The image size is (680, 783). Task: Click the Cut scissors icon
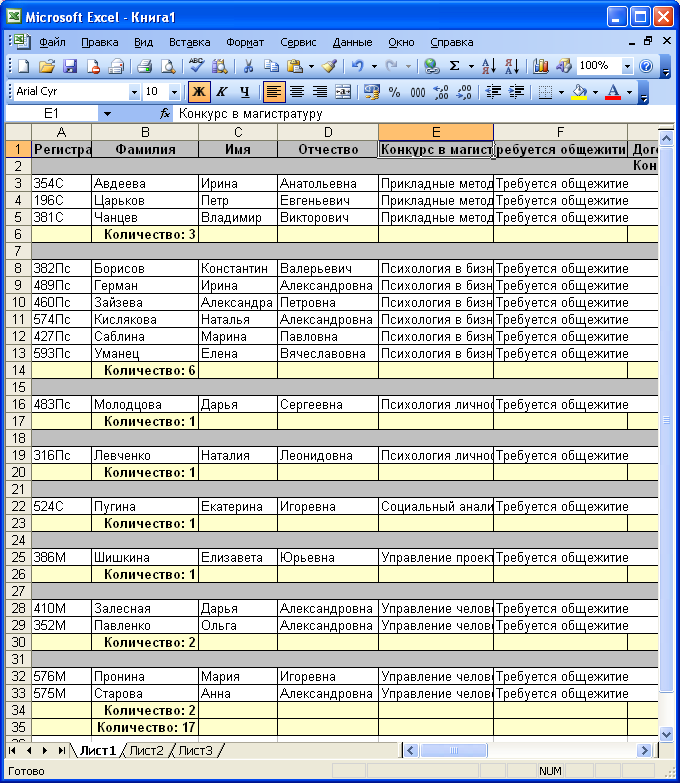pyautogui.click(x=247, y=66)
